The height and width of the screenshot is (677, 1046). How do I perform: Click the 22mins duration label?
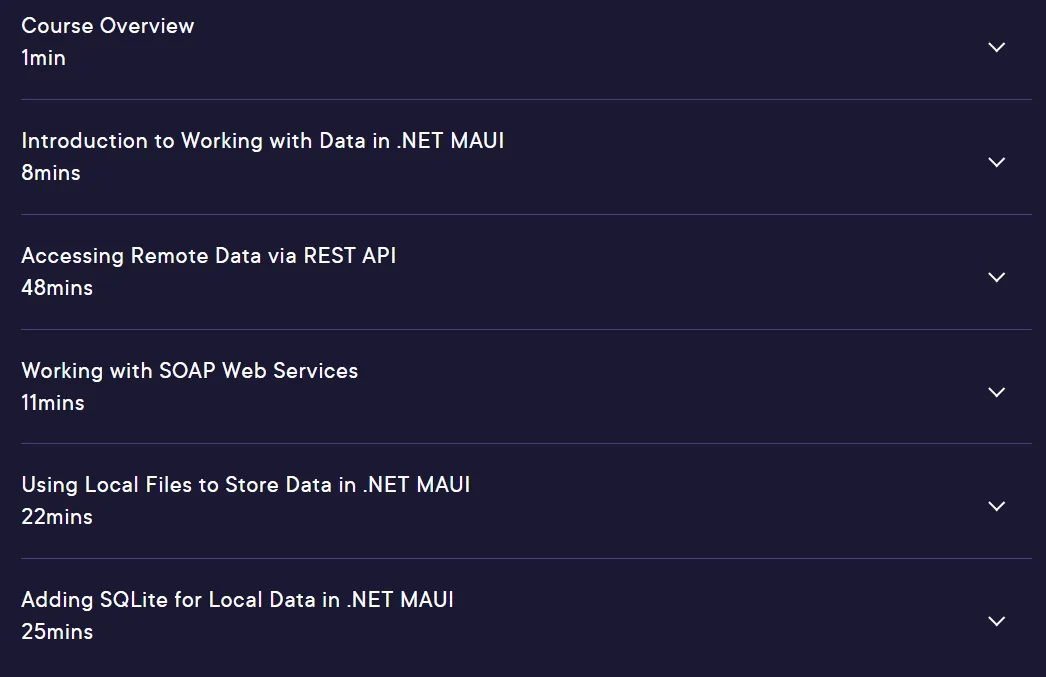click(57, 517)
